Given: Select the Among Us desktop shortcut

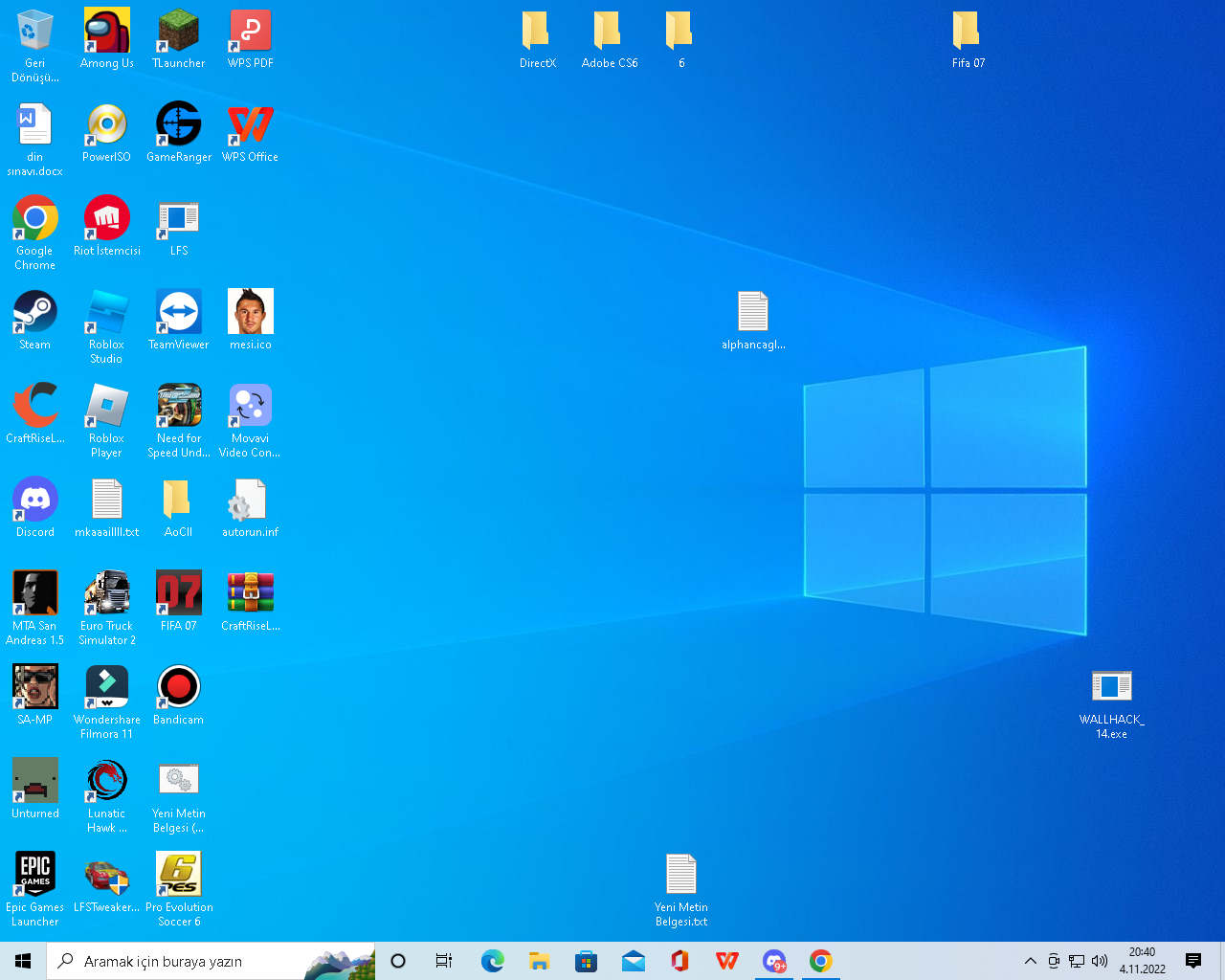Looking at the screenshot, I should tap(107, 31).
